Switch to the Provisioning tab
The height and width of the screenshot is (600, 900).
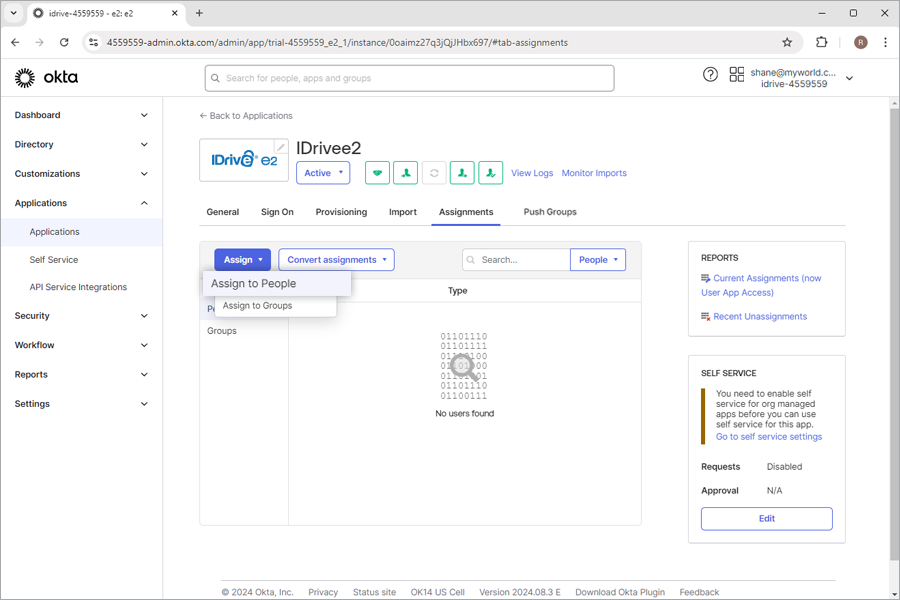coord(341,212)
